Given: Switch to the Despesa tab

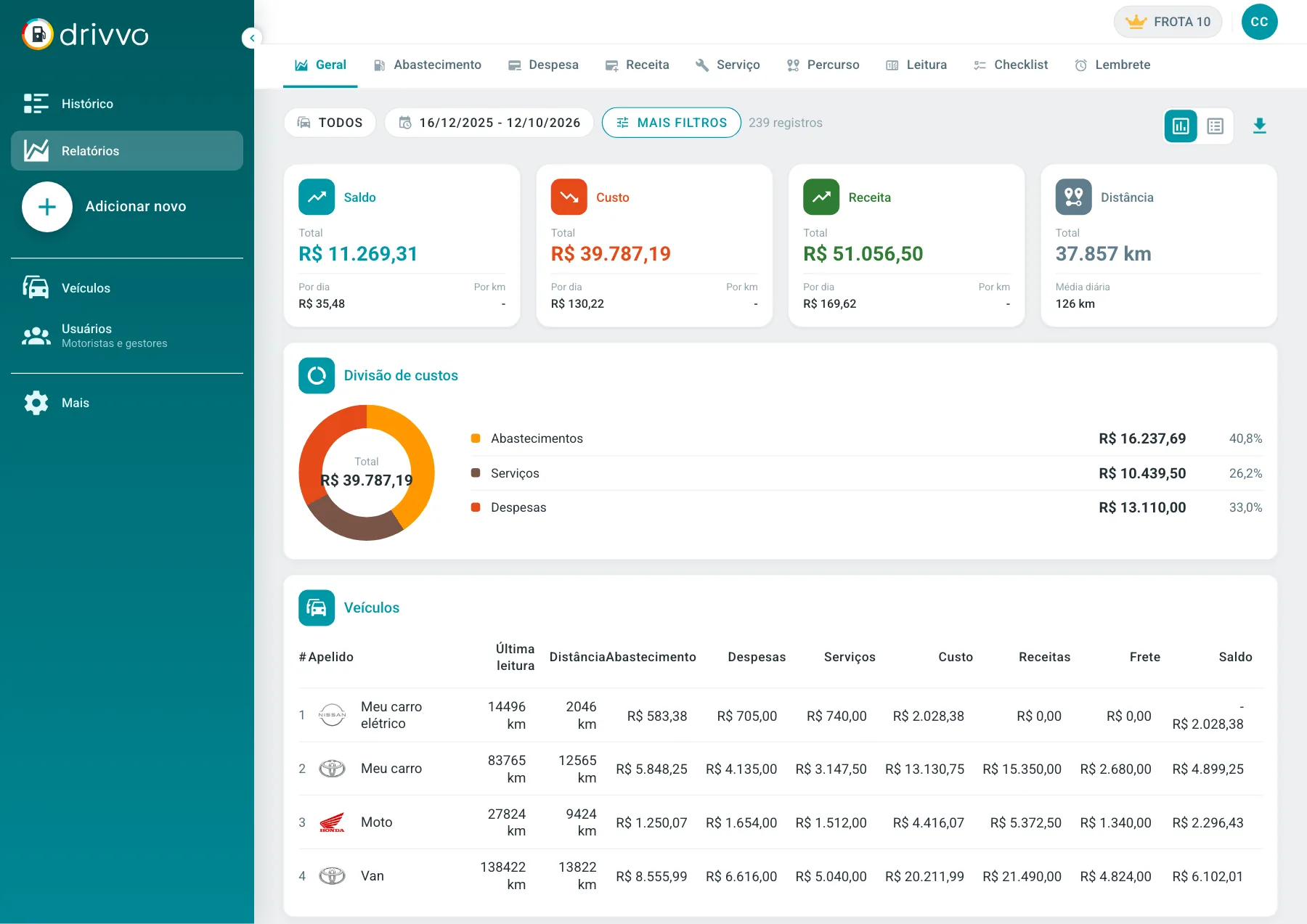Looking at the screenshot, I should tap(543, 65).
